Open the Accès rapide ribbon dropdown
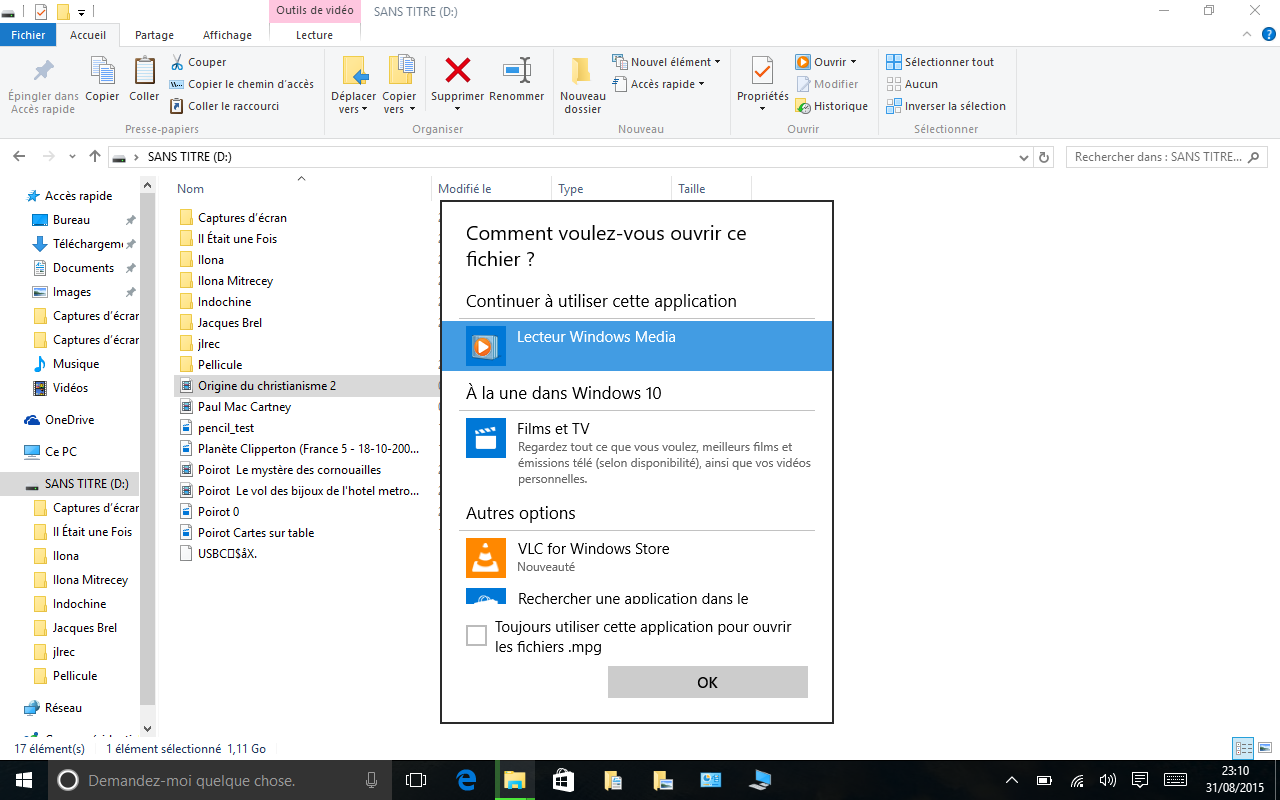Screen dimensions: 1280x800 (658, 84)
